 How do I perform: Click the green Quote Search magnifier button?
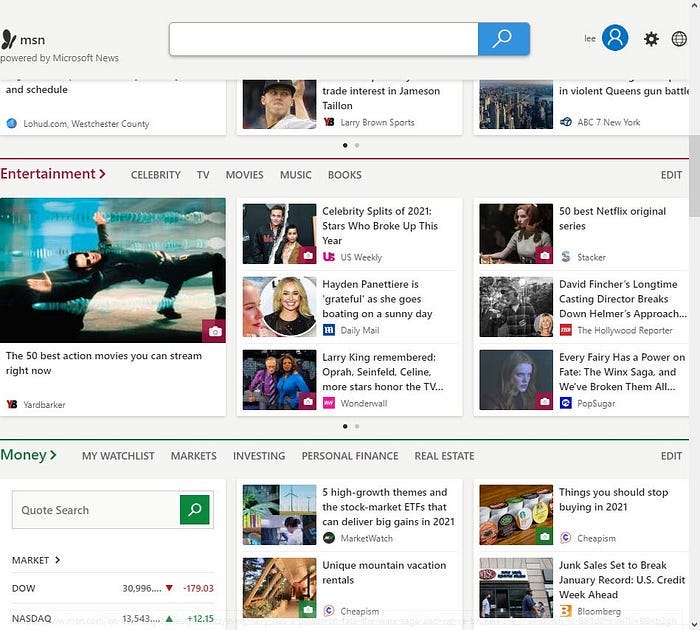[195, 509]
